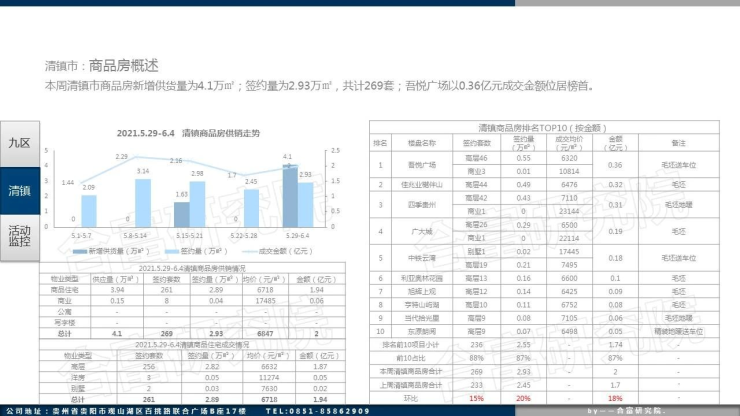Screen dimensions: 740x416
Task: Click the 写字楼 row label
Action: click(x=64, y=323)
